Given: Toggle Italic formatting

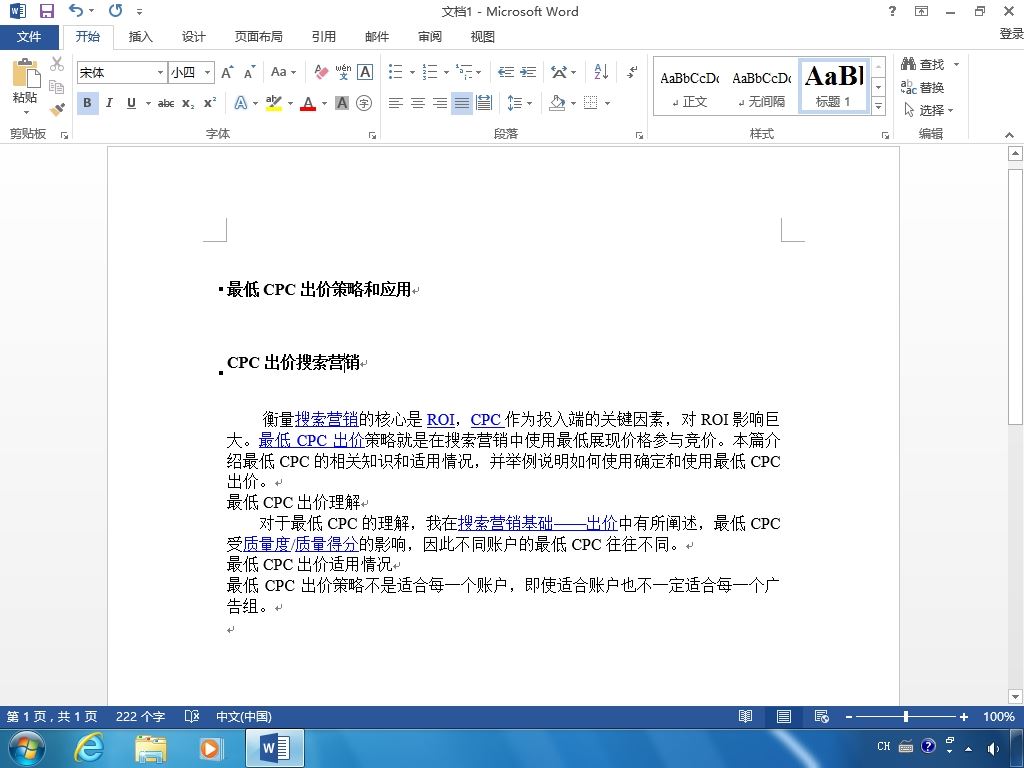Looking at the screenshot, I should click(x=109, y=103).
